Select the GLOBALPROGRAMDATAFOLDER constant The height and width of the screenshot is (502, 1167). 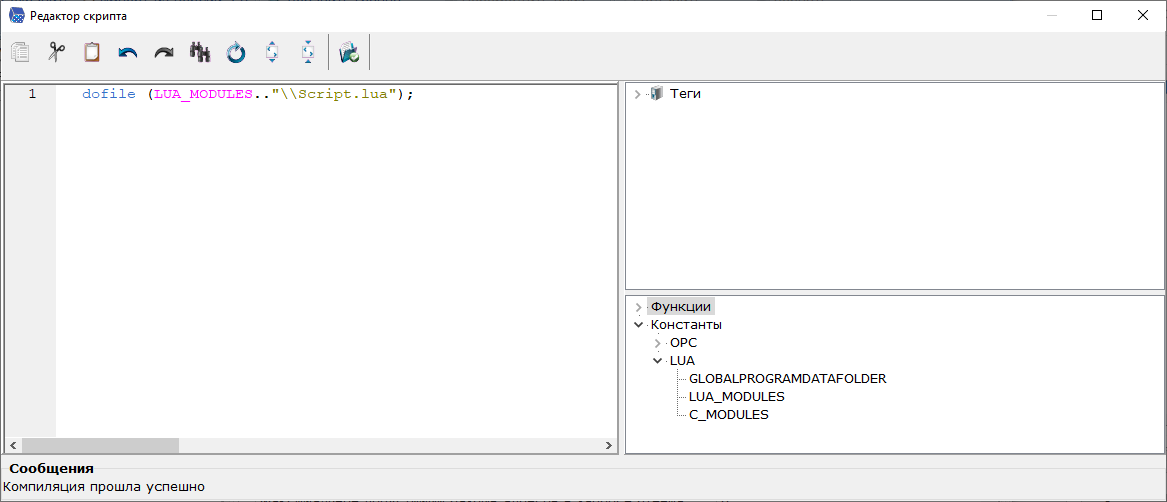(x=787, y=379)
